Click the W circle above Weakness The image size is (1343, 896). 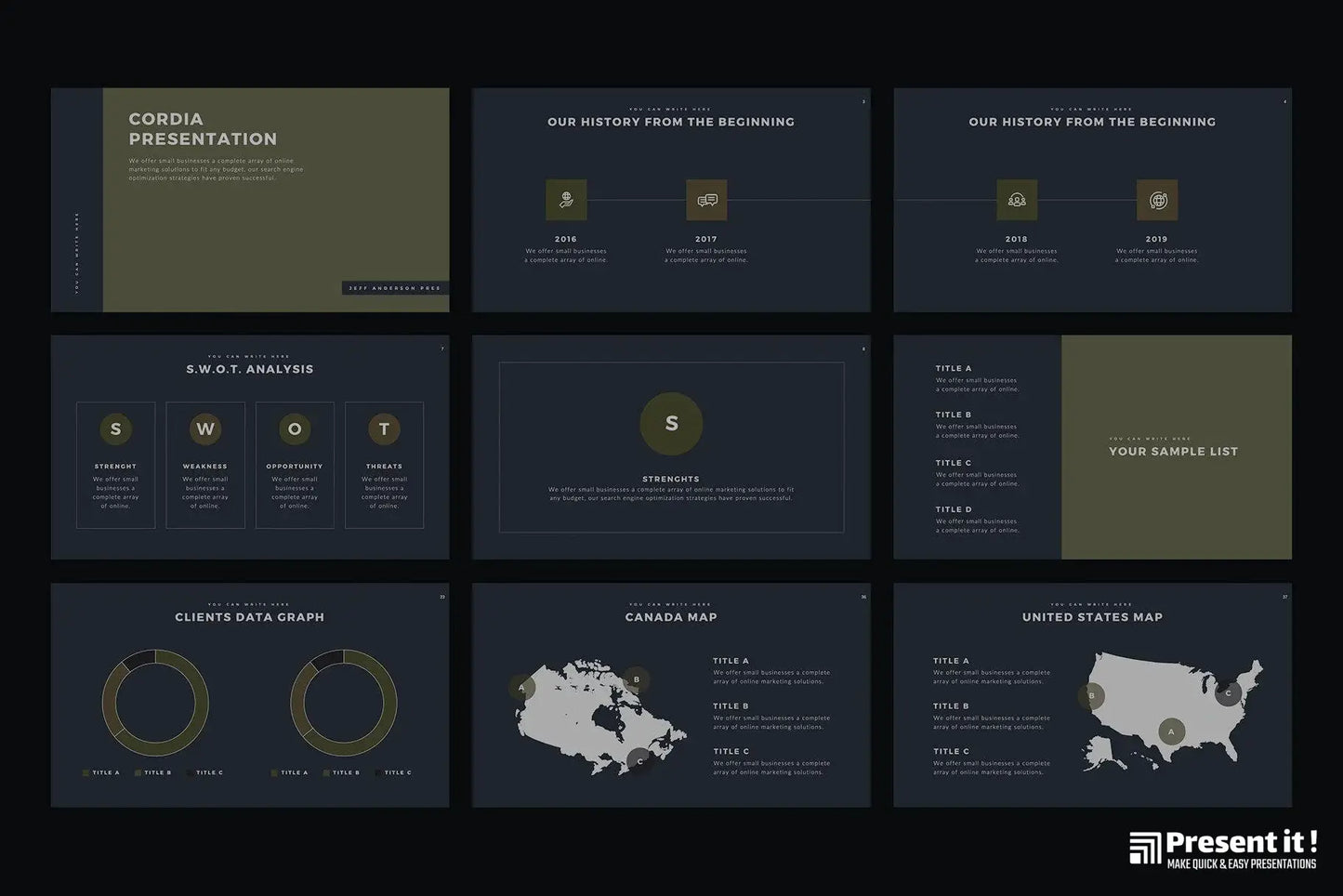pos(205,428)
